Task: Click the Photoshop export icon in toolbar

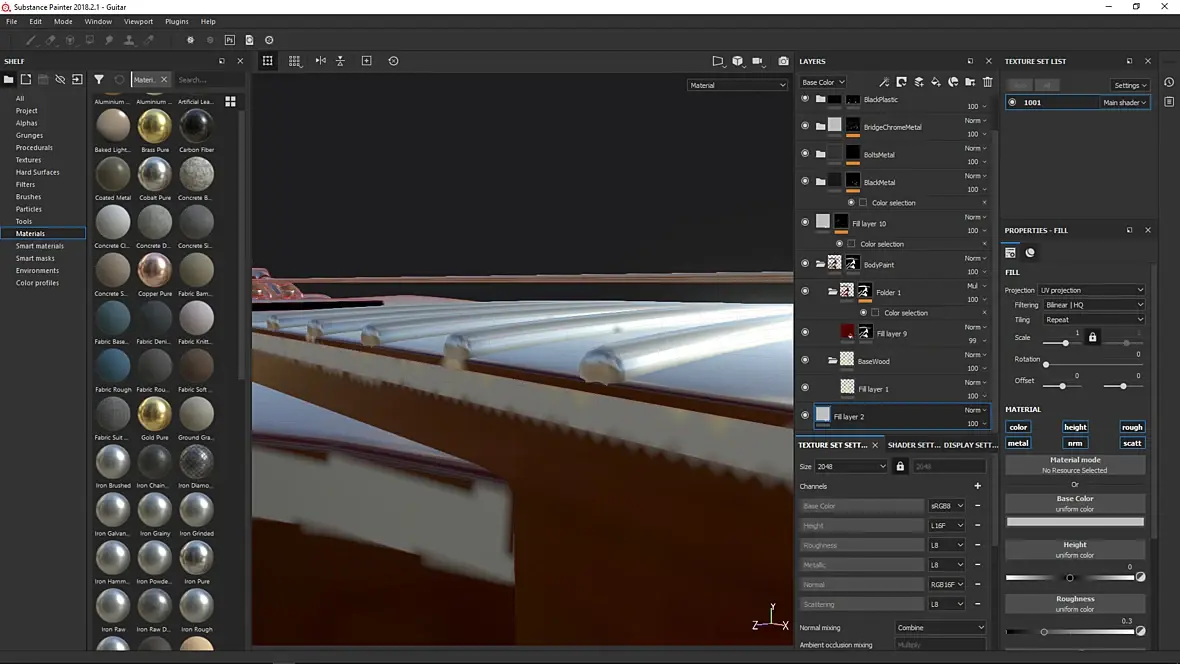Action: 230,40
